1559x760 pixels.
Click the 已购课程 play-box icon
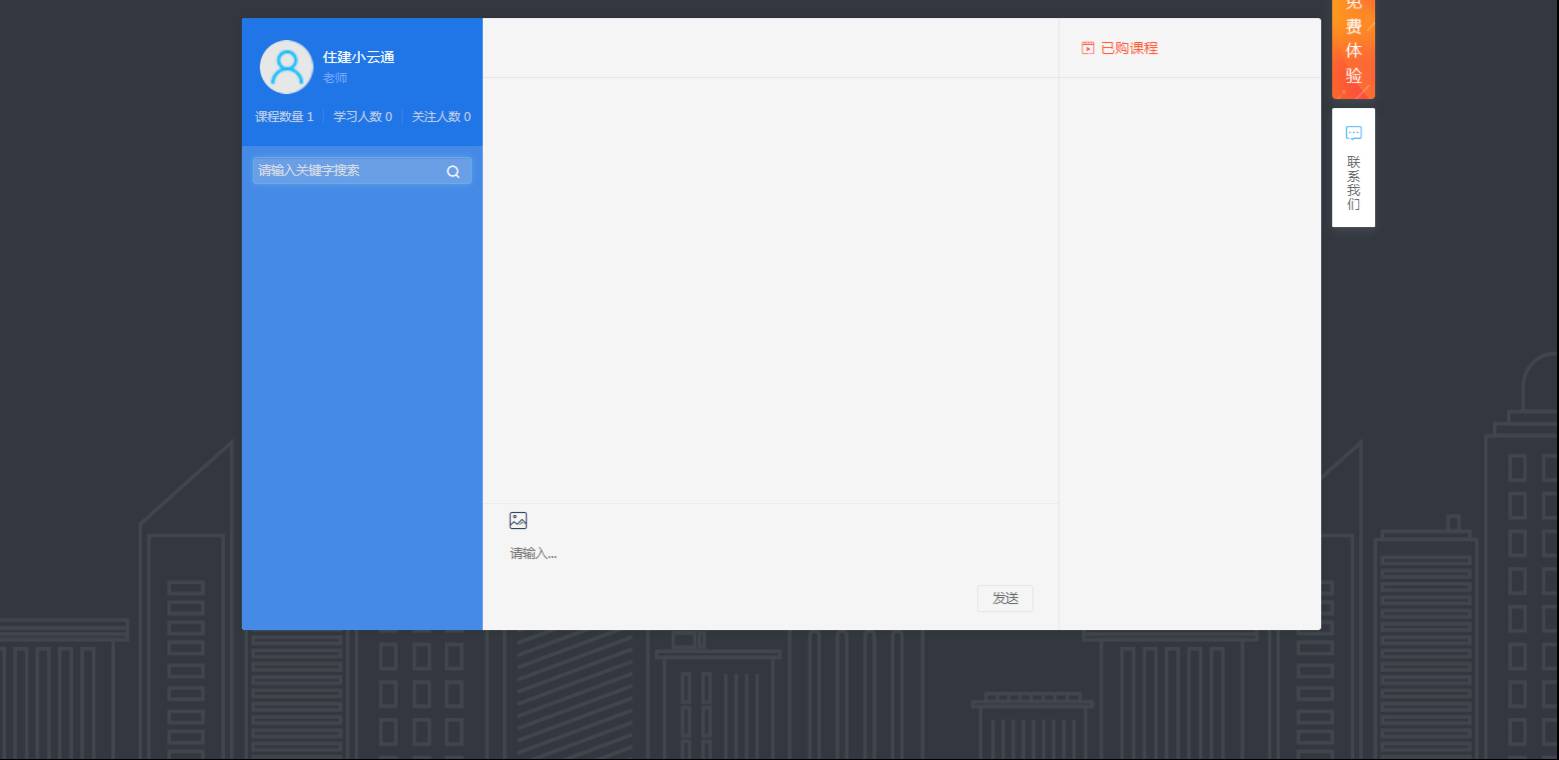(1088, 48)
